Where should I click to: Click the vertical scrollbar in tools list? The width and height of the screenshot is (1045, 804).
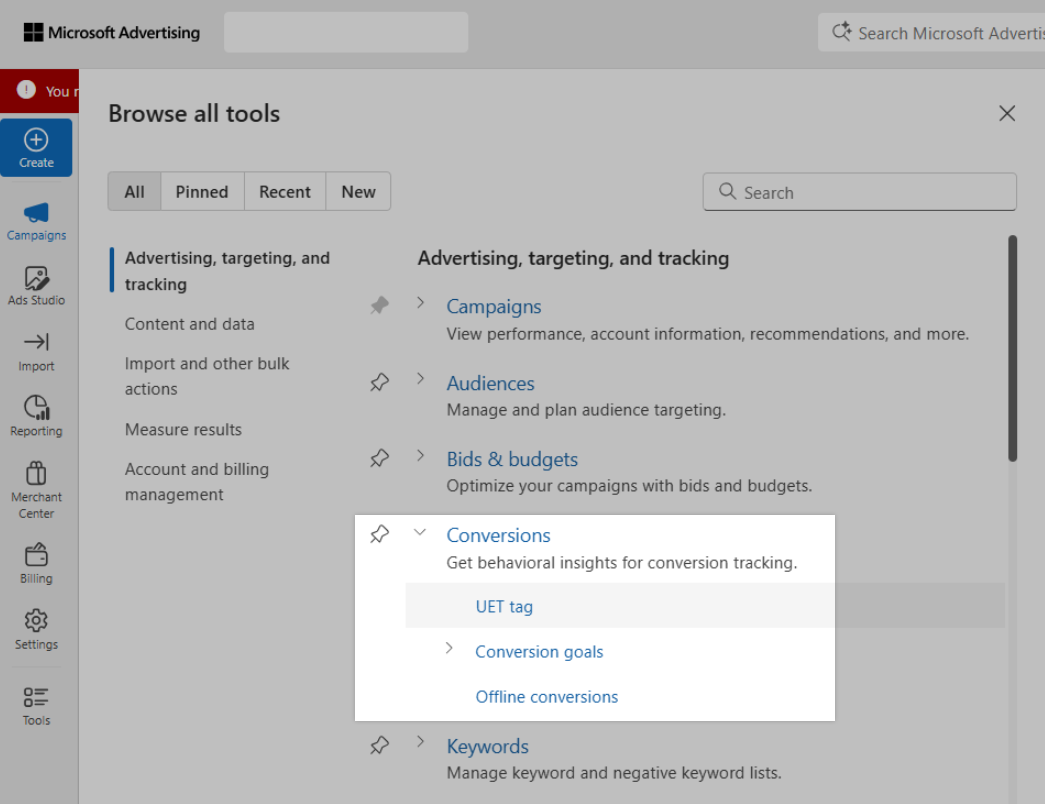(1012, 348)
